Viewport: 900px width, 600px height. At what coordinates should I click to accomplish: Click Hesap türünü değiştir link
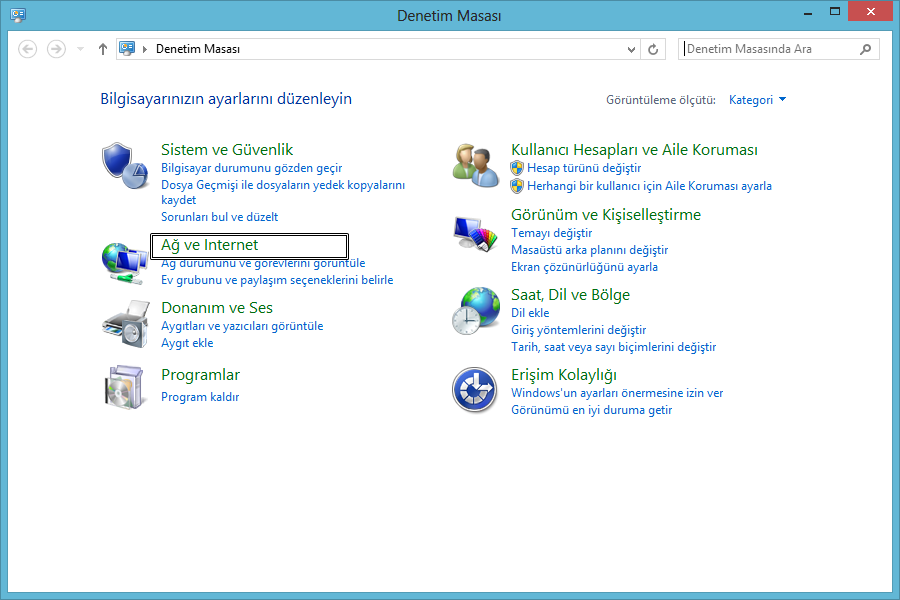click(584, 168)
